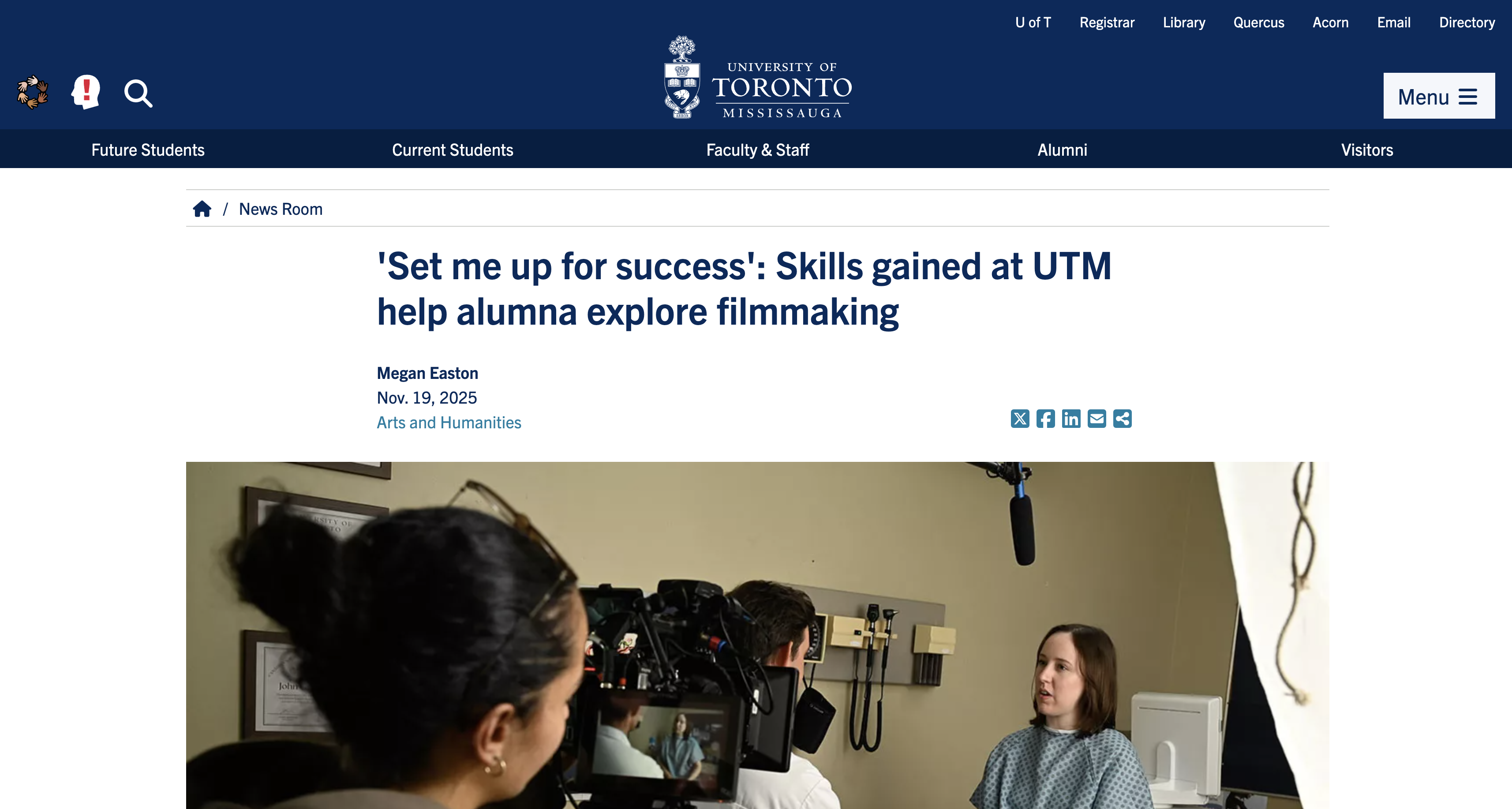The image size is (1512, 809).
Task: Share article by email envelope icon
Action: coord(1097,419)
